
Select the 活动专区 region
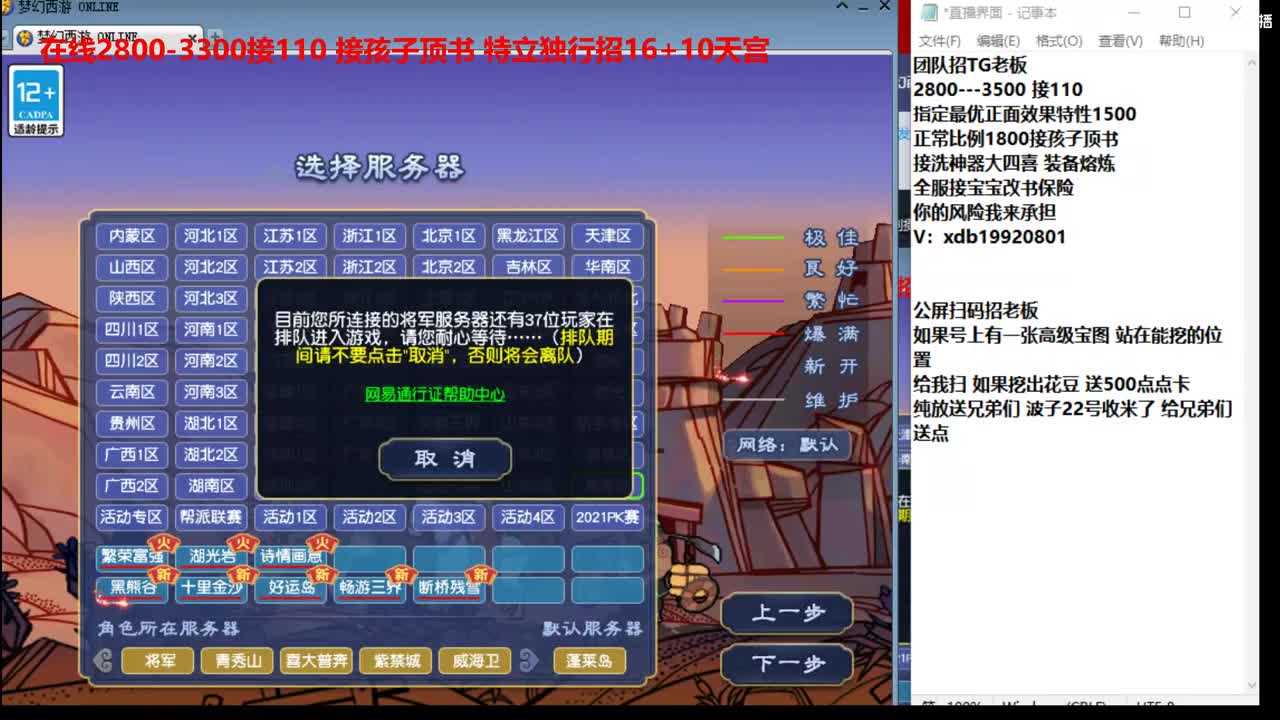(132, 517)
